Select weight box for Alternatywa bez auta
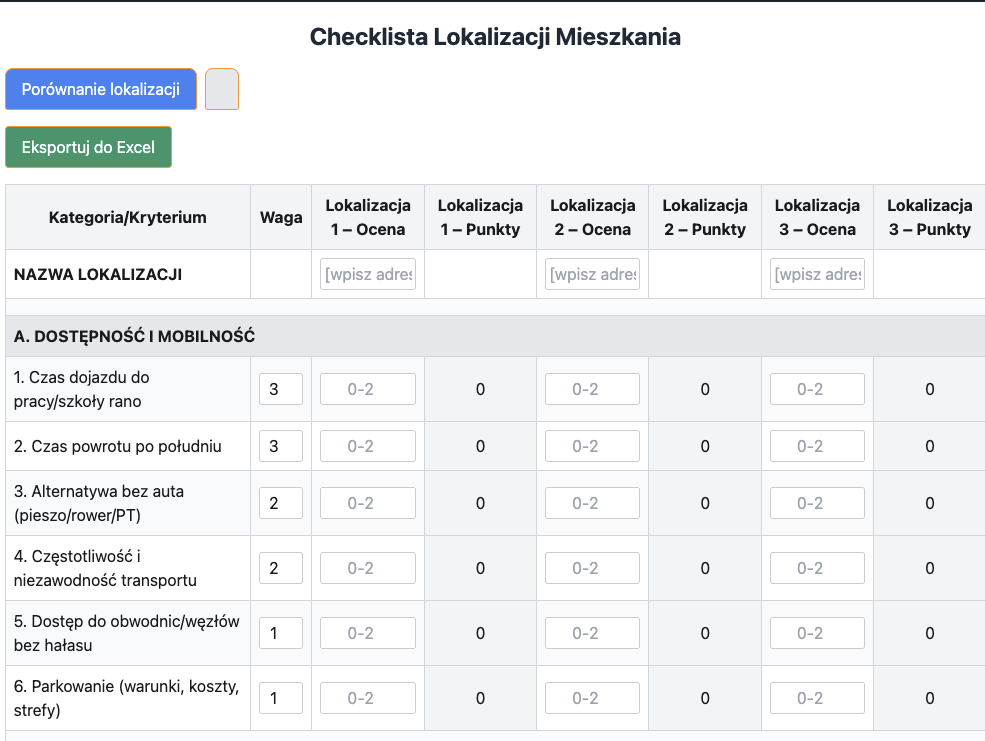Image resolution: width=985 pixels, height=741 pixels. pos(281,503)
